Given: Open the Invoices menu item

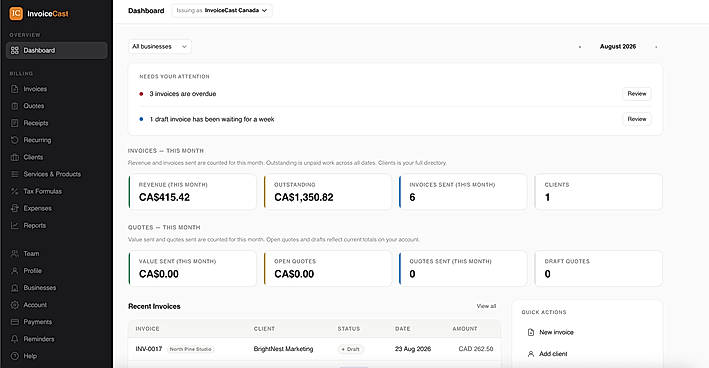Looking at the screenshot, I should click(x=57, y=89).
